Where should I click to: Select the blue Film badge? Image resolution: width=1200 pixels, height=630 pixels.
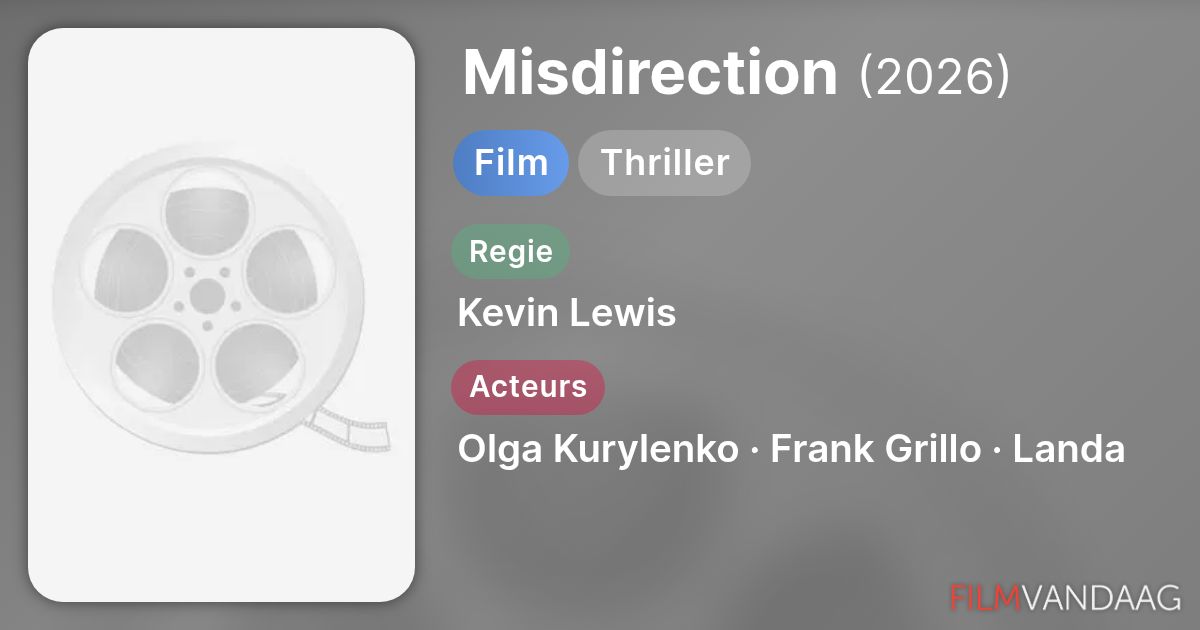tap(510, 163)
